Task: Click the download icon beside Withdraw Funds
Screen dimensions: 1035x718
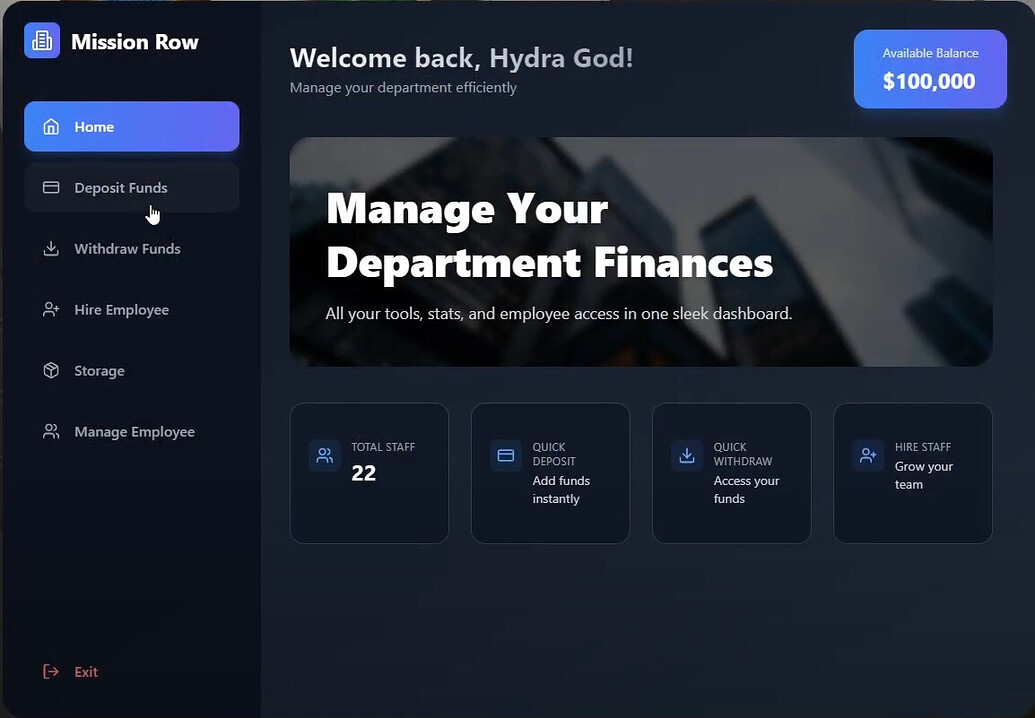Action: tap(50, 248)
